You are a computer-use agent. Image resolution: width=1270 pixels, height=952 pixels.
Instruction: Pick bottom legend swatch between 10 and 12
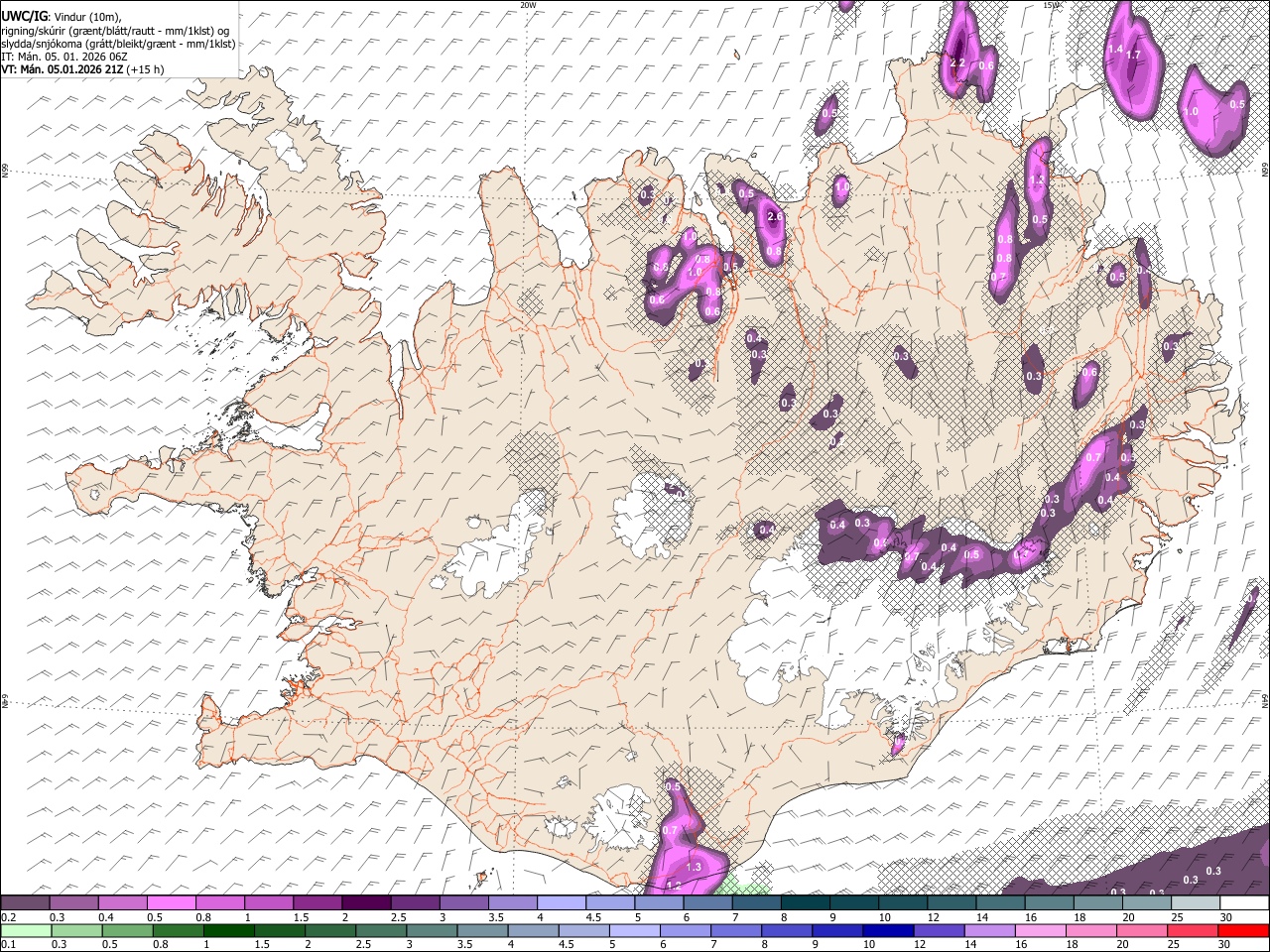coord(888,930)
